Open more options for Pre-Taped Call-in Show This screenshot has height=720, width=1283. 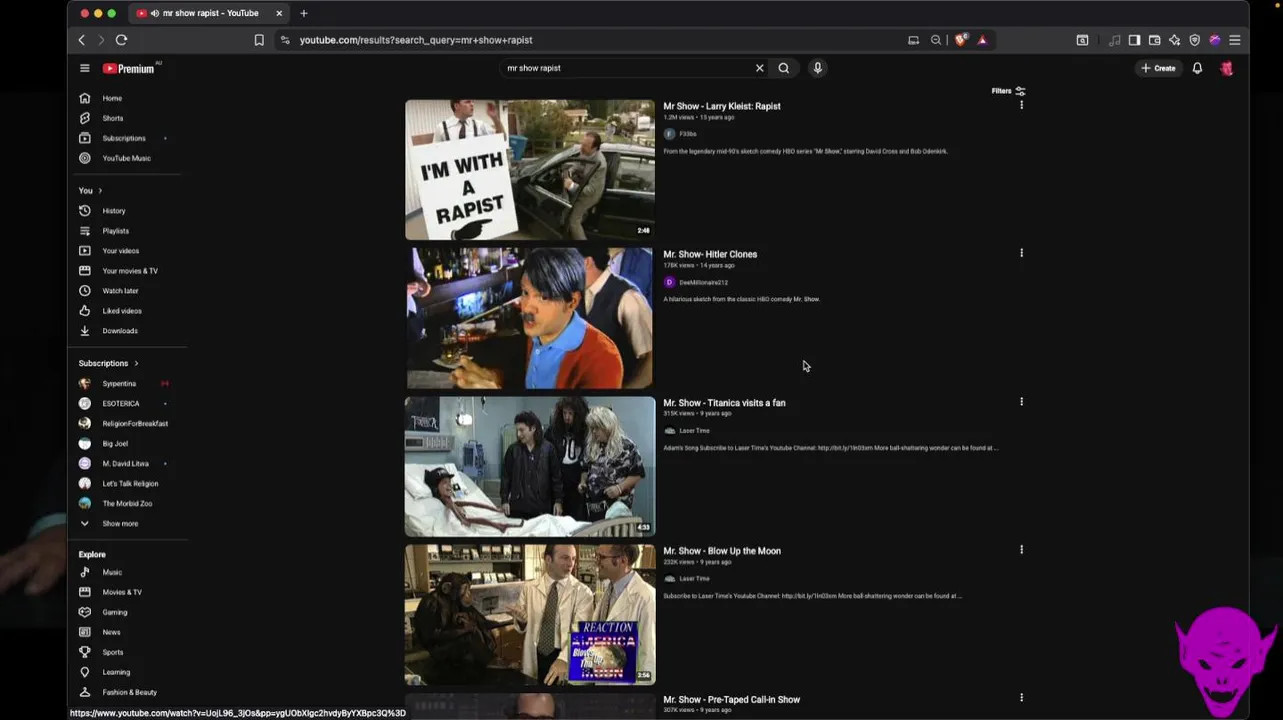point(1021,698)
